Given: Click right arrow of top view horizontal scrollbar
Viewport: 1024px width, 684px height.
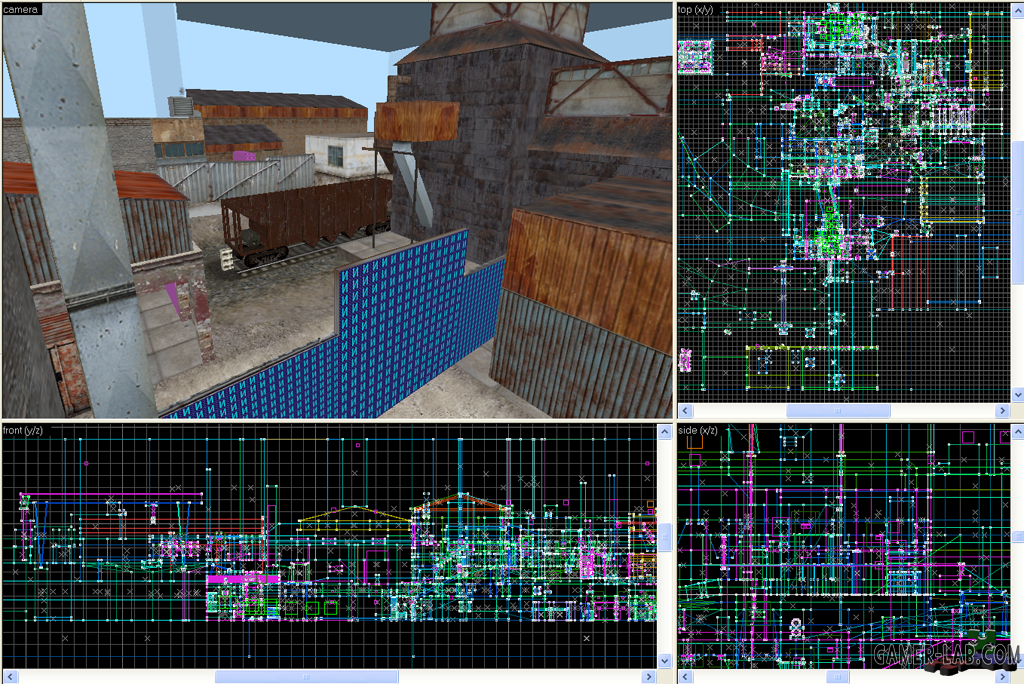Looking at the screenshot, I should [x=1003, y=410].
